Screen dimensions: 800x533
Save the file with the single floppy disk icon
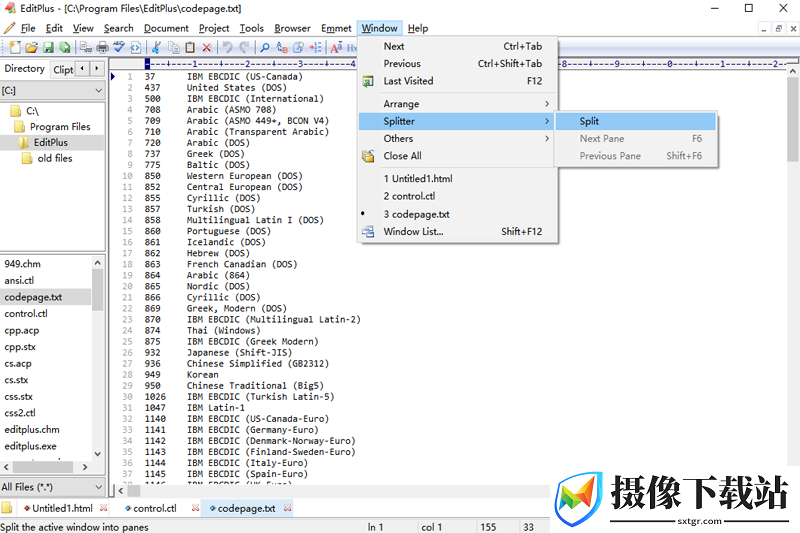pyautogui.click(x=48, y=47)
